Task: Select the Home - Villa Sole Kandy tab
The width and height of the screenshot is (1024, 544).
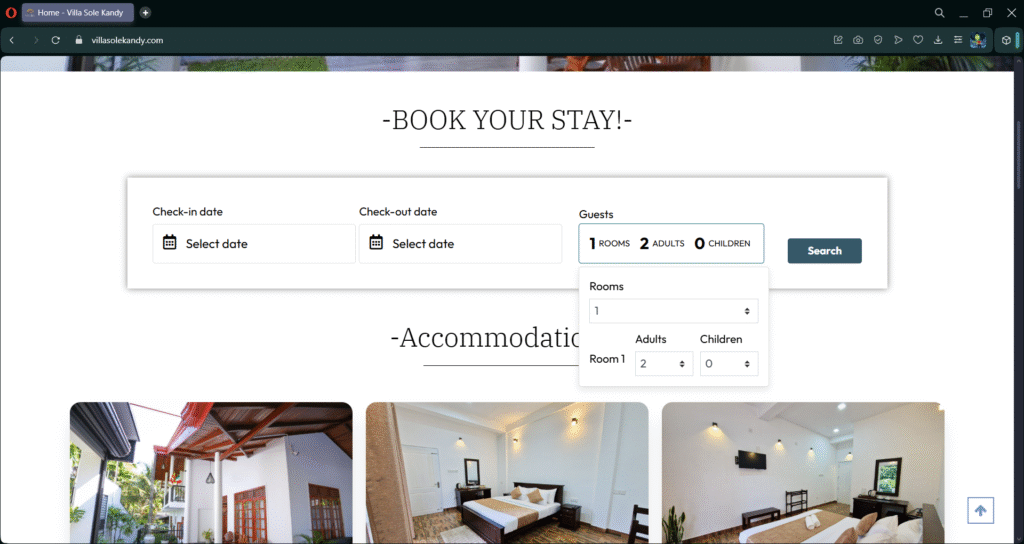Action: click(78, 12)
